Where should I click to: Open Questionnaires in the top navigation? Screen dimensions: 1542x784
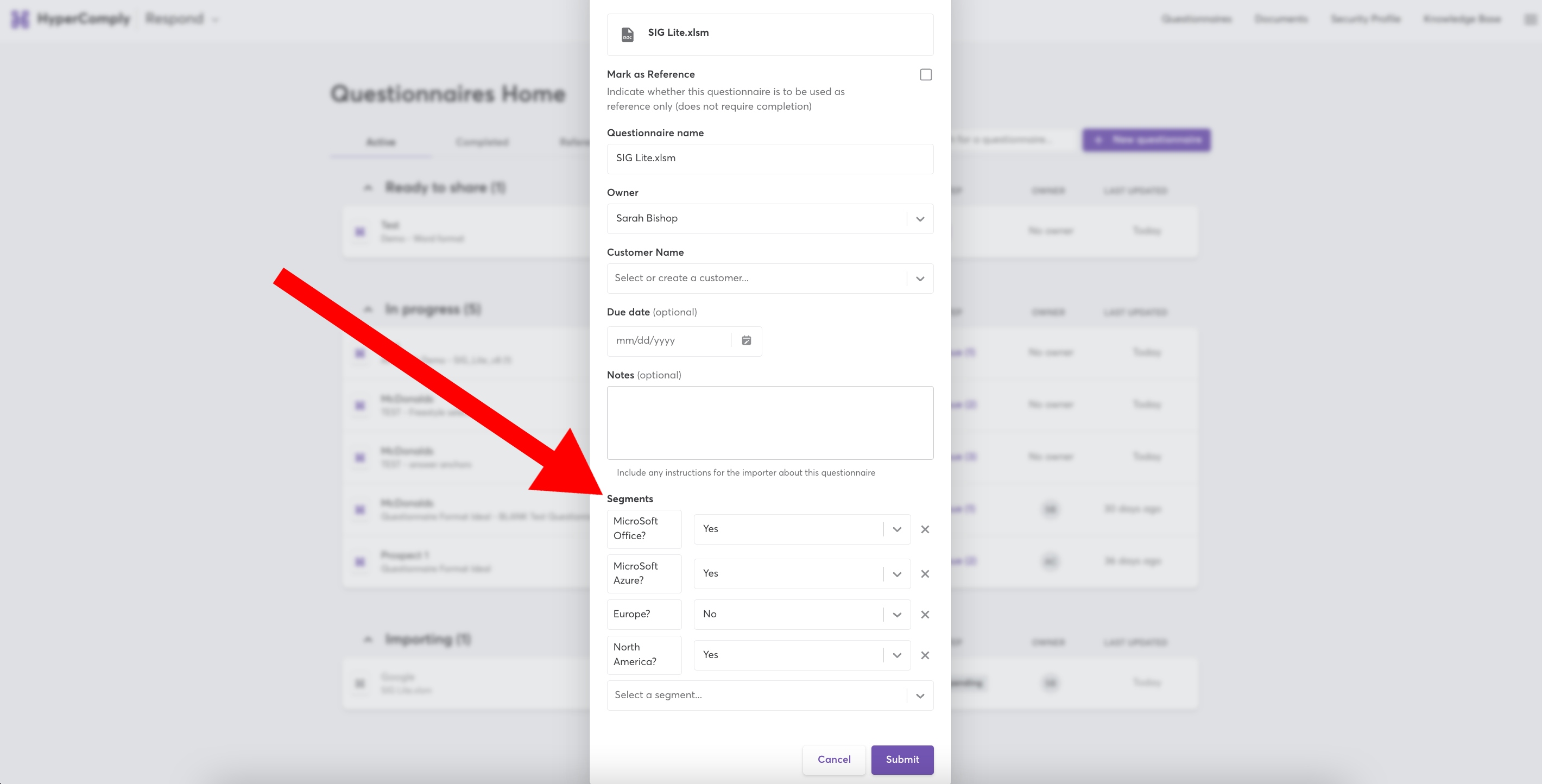pyautogui.click(x=1197, y=19)
